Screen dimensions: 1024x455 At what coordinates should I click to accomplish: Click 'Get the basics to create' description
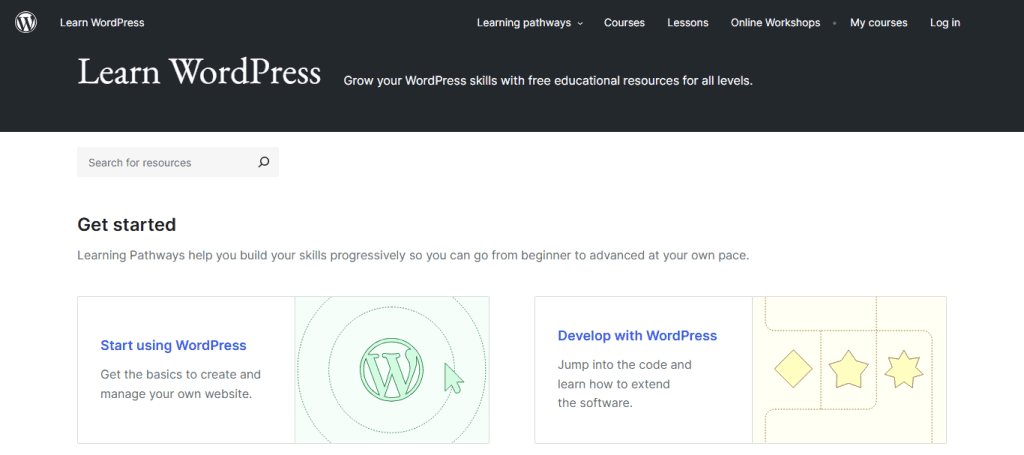180,384
